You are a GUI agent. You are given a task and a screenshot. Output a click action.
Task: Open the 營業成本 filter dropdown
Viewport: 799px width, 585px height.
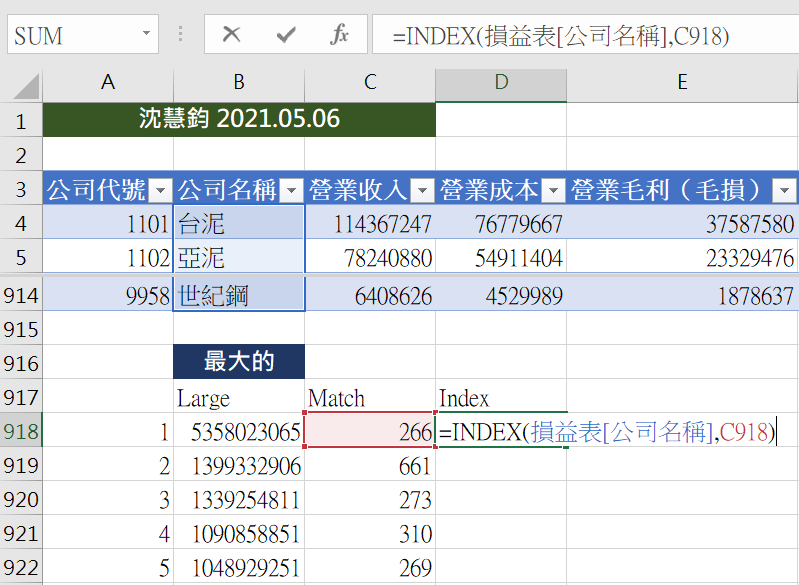click(x=553, y=191)
